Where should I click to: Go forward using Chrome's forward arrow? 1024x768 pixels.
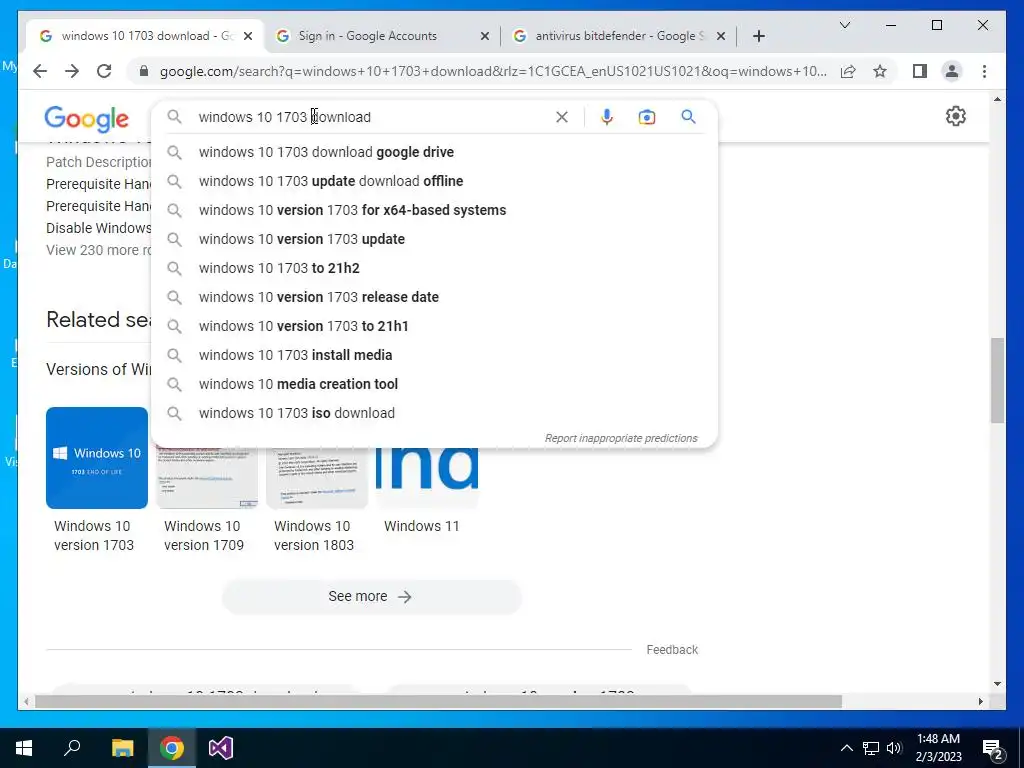72,71
